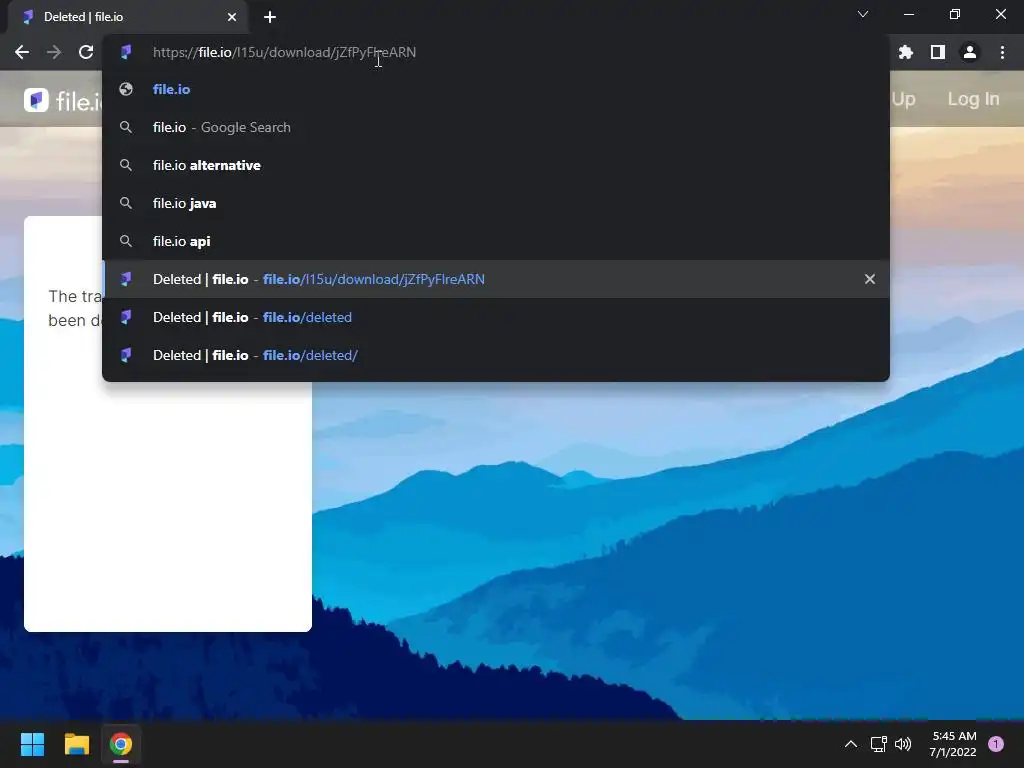This screenshot has height=768, width=1024.
Task: Select 'file.io api' search suggestion
Action: point(496,241)
